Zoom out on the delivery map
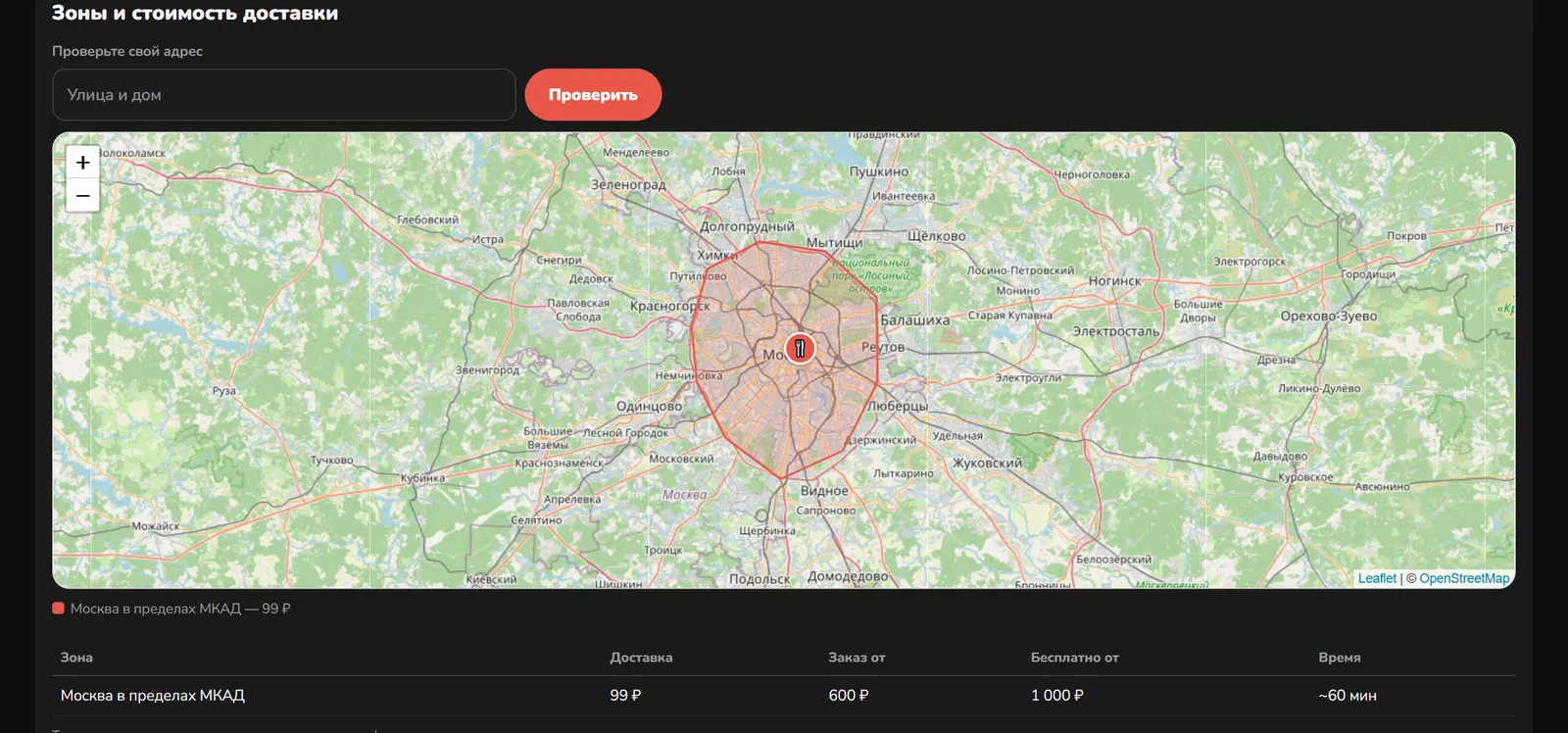The height and width of the screenshot is (733, 1568). pyautogui.click(x=82, y=195)
